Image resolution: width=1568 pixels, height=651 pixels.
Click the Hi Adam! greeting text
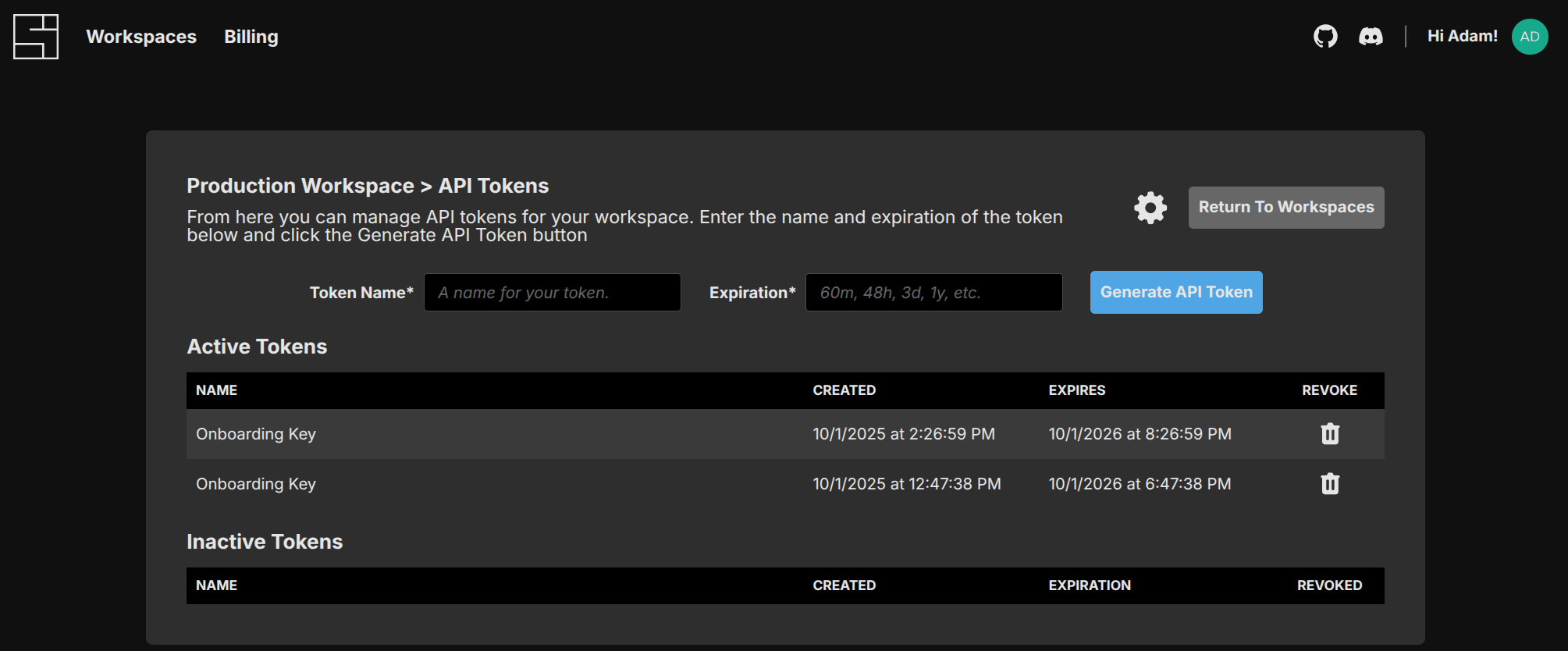pos(1462,36)
